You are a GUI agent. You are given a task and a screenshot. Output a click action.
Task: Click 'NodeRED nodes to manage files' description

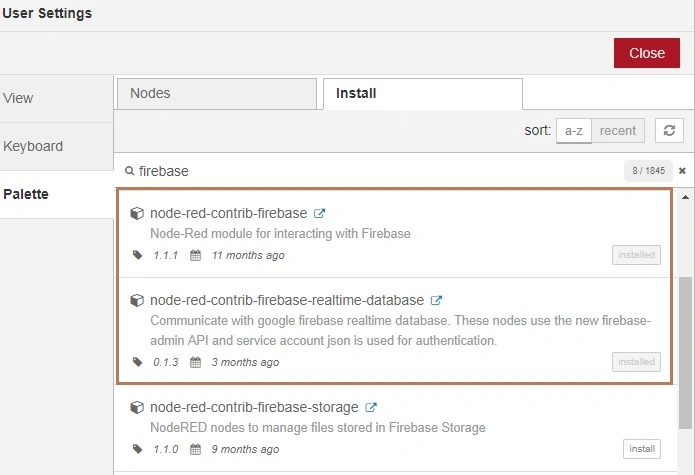[317, 428]
